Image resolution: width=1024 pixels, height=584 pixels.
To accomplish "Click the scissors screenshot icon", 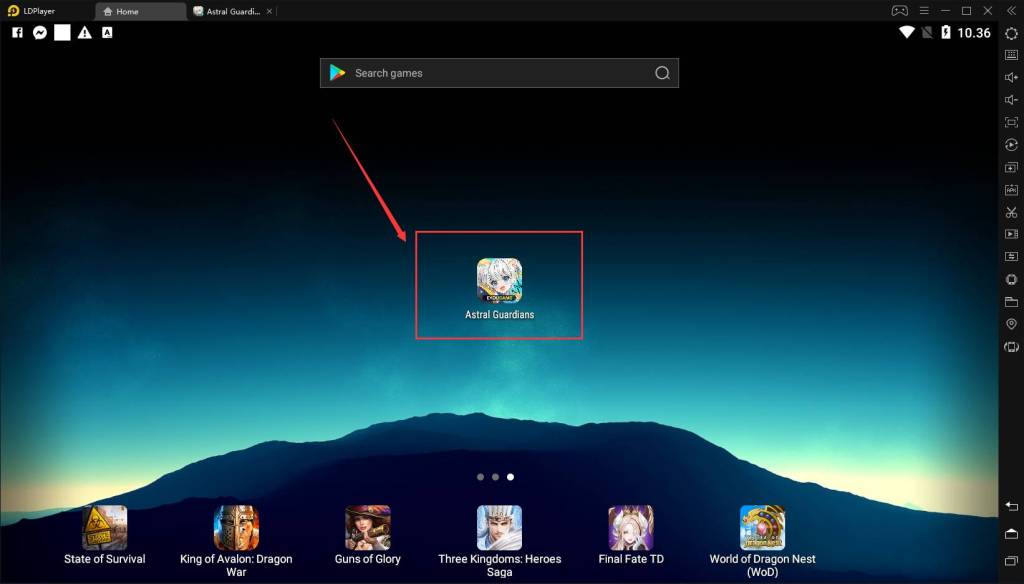I will [1011, 212].
